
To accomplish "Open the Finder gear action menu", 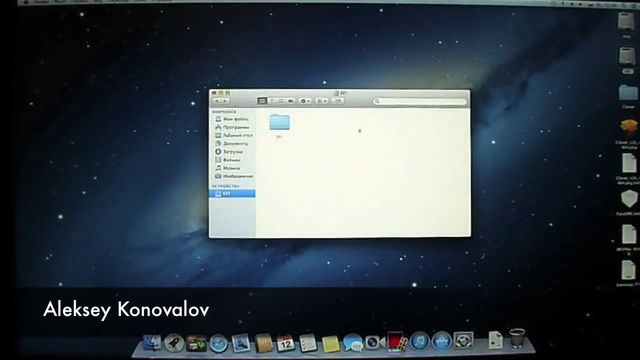I will 305,101.
